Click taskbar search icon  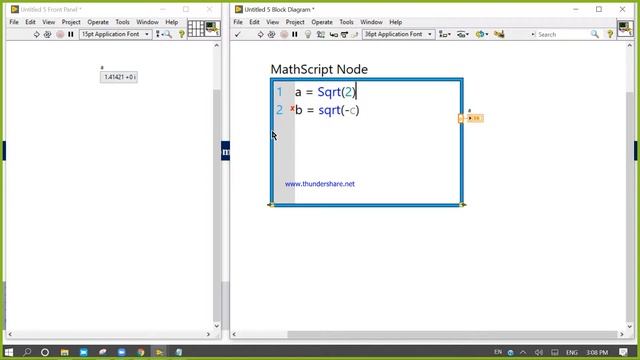(27, 352)
